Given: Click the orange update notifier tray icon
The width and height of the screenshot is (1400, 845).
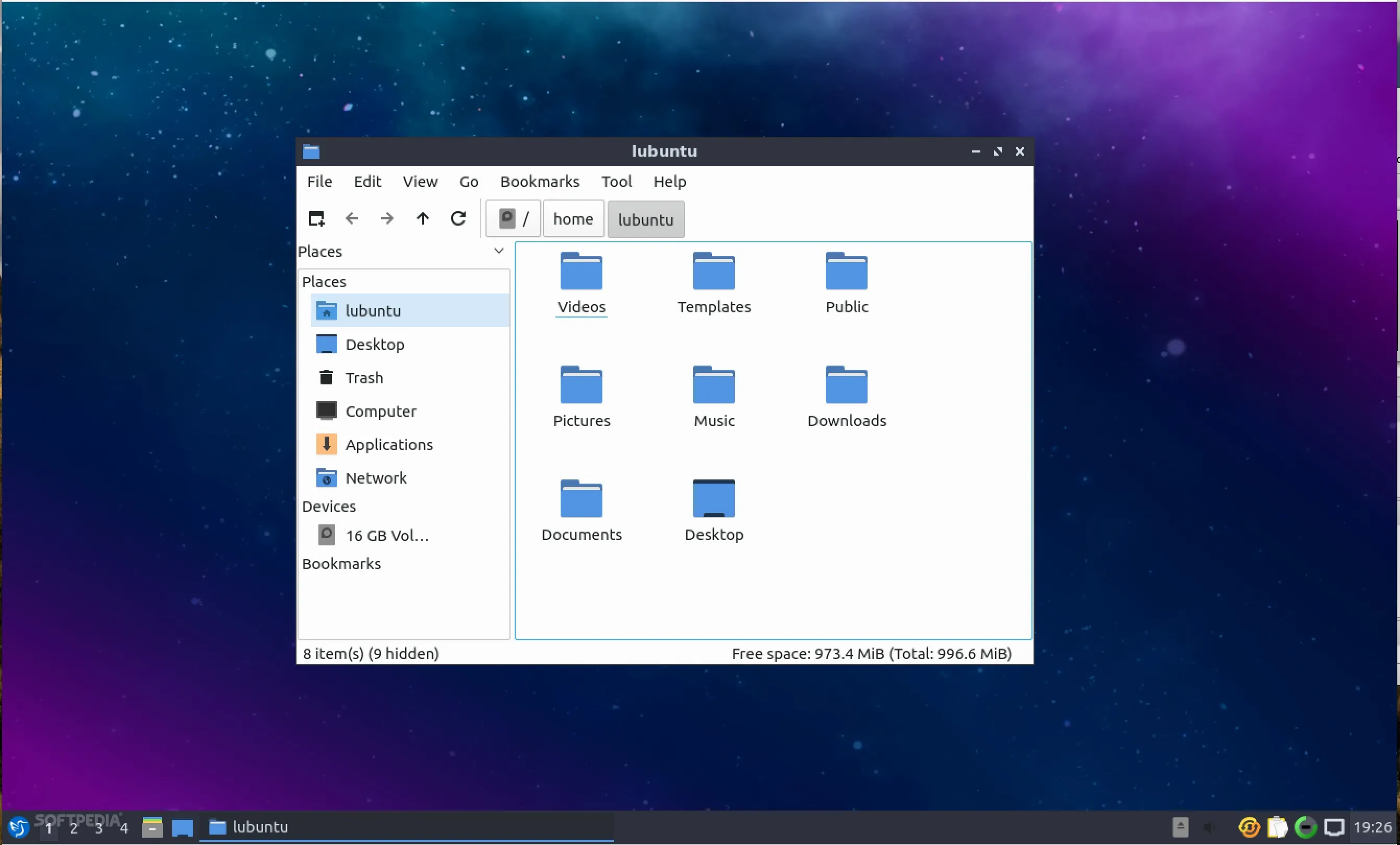Looking at the screenshot, I should (1249, 827).
